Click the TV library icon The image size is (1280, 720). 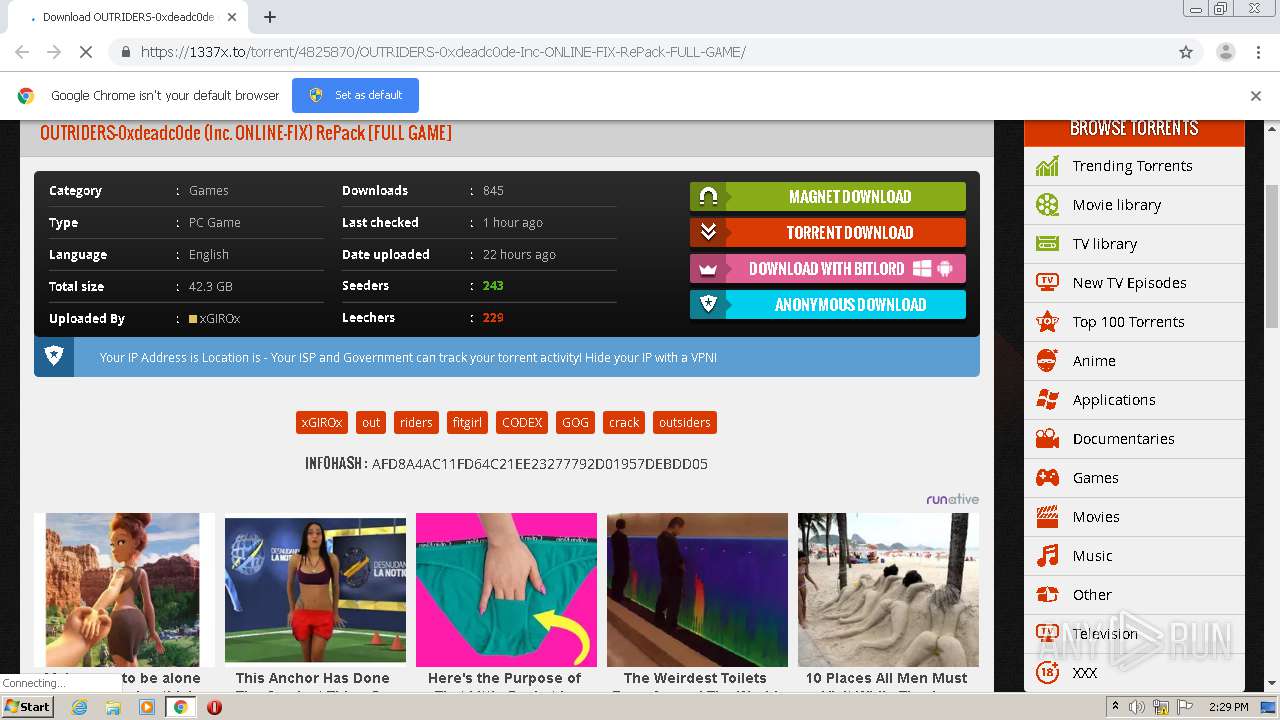click(x=1047, y=244)
